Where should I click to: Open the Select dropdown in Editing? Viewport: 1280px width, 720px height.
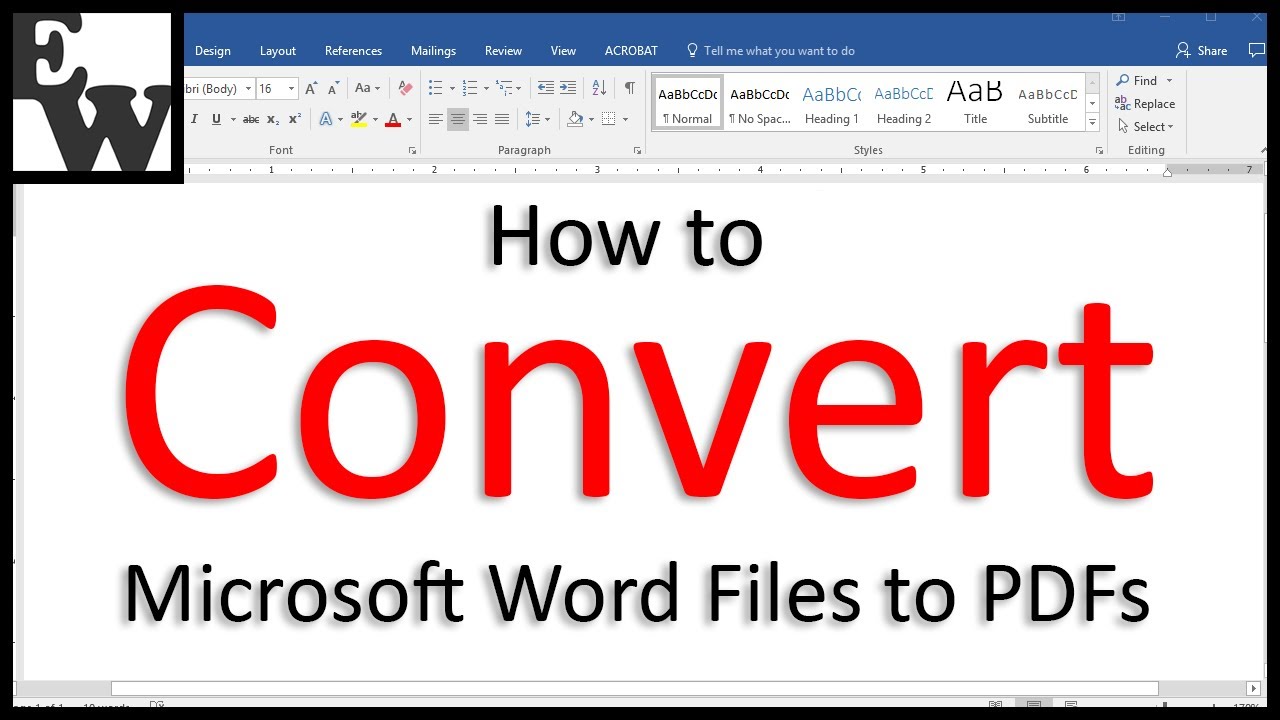pyautogui.click(x=1146, y=127)
